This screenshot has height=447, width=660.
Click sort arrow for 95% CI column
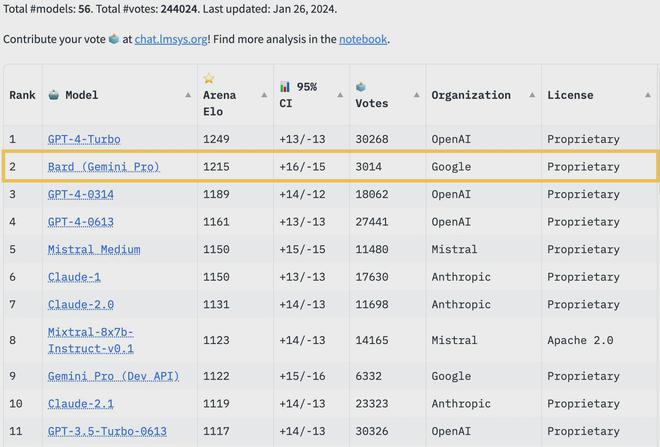click(x=340, y=95)
